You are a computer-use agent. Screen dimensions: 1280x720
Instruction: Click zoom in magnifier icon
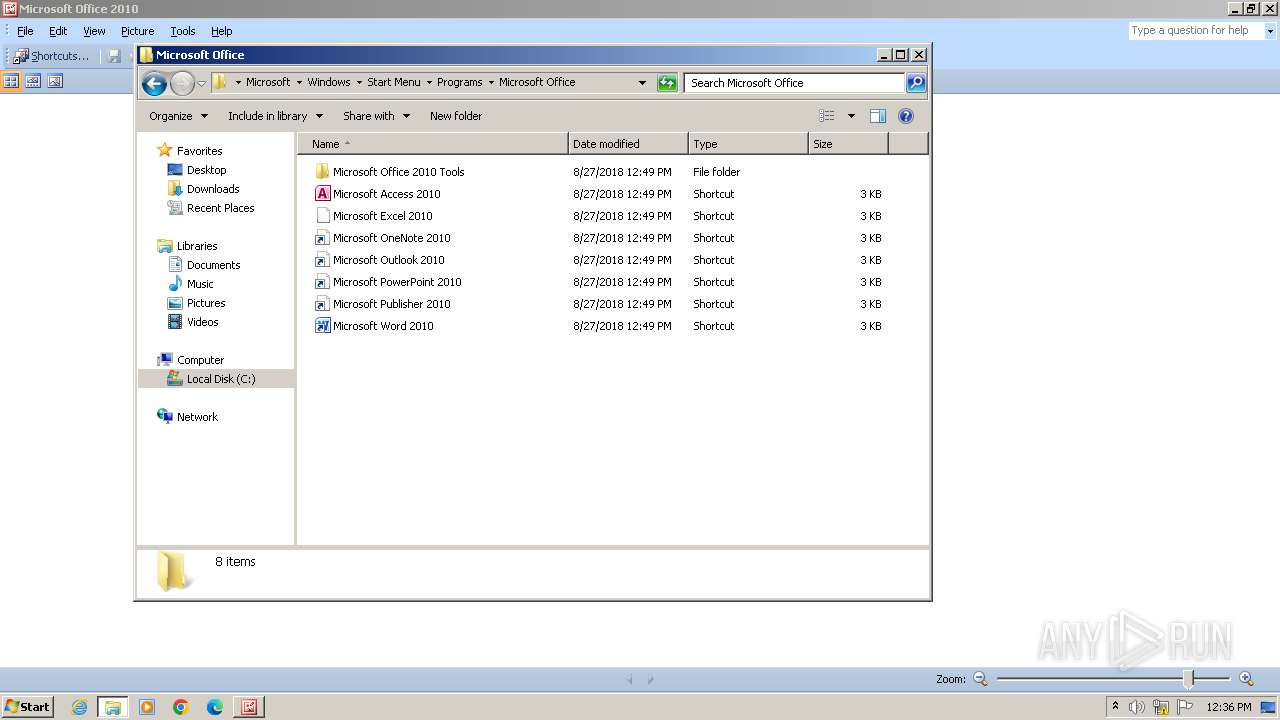point(1246,679)
